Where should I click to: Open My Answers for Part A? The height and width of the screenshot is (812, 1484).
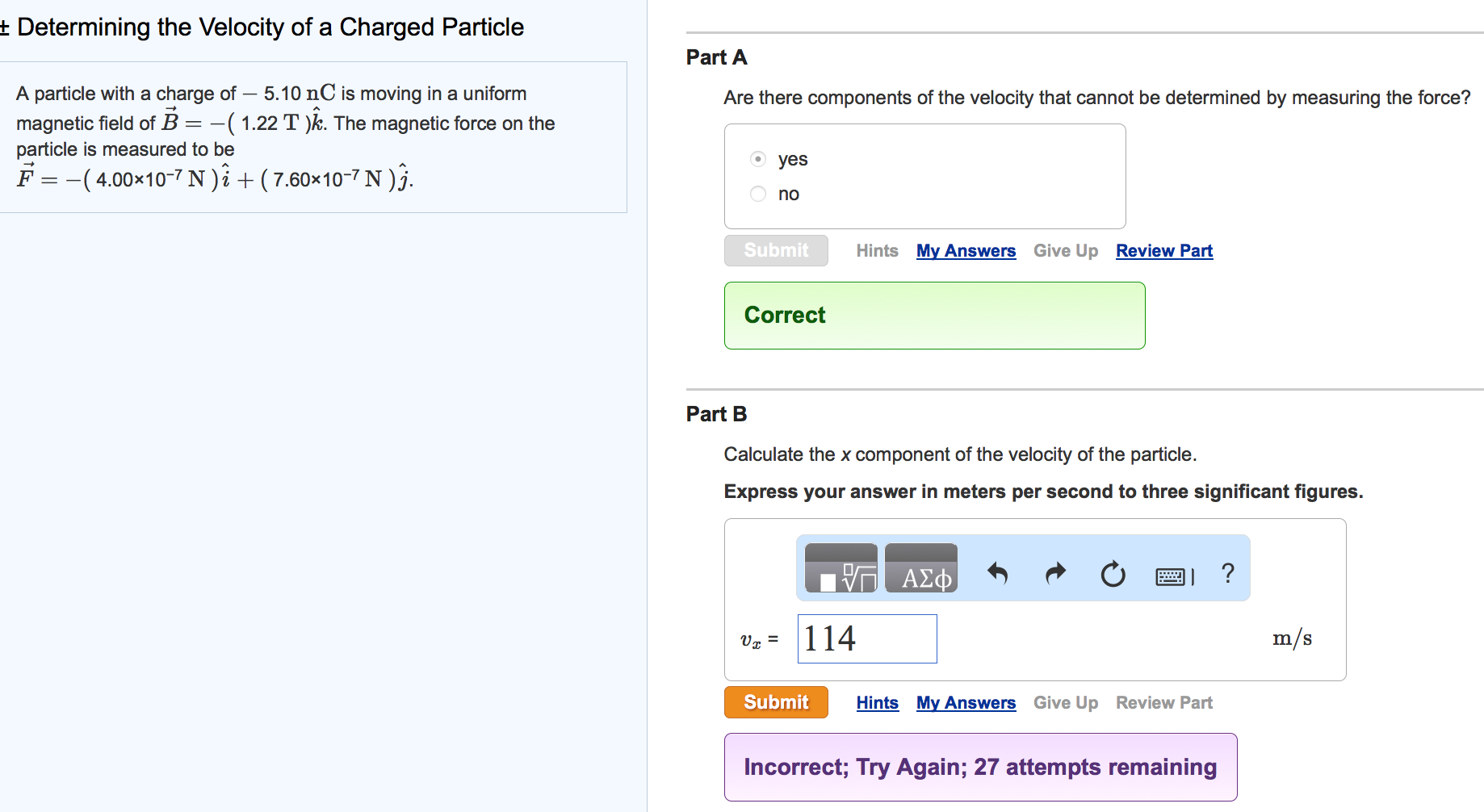(966, 250)
